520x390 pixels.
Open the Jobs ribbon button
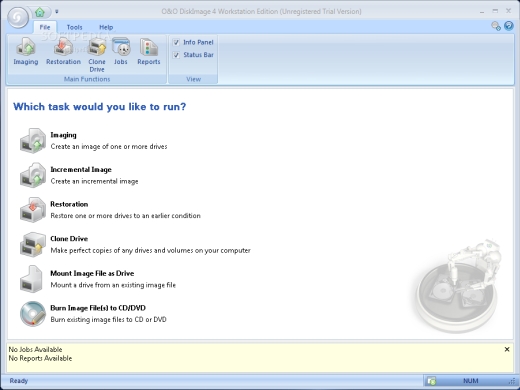[x=121, y=52]
